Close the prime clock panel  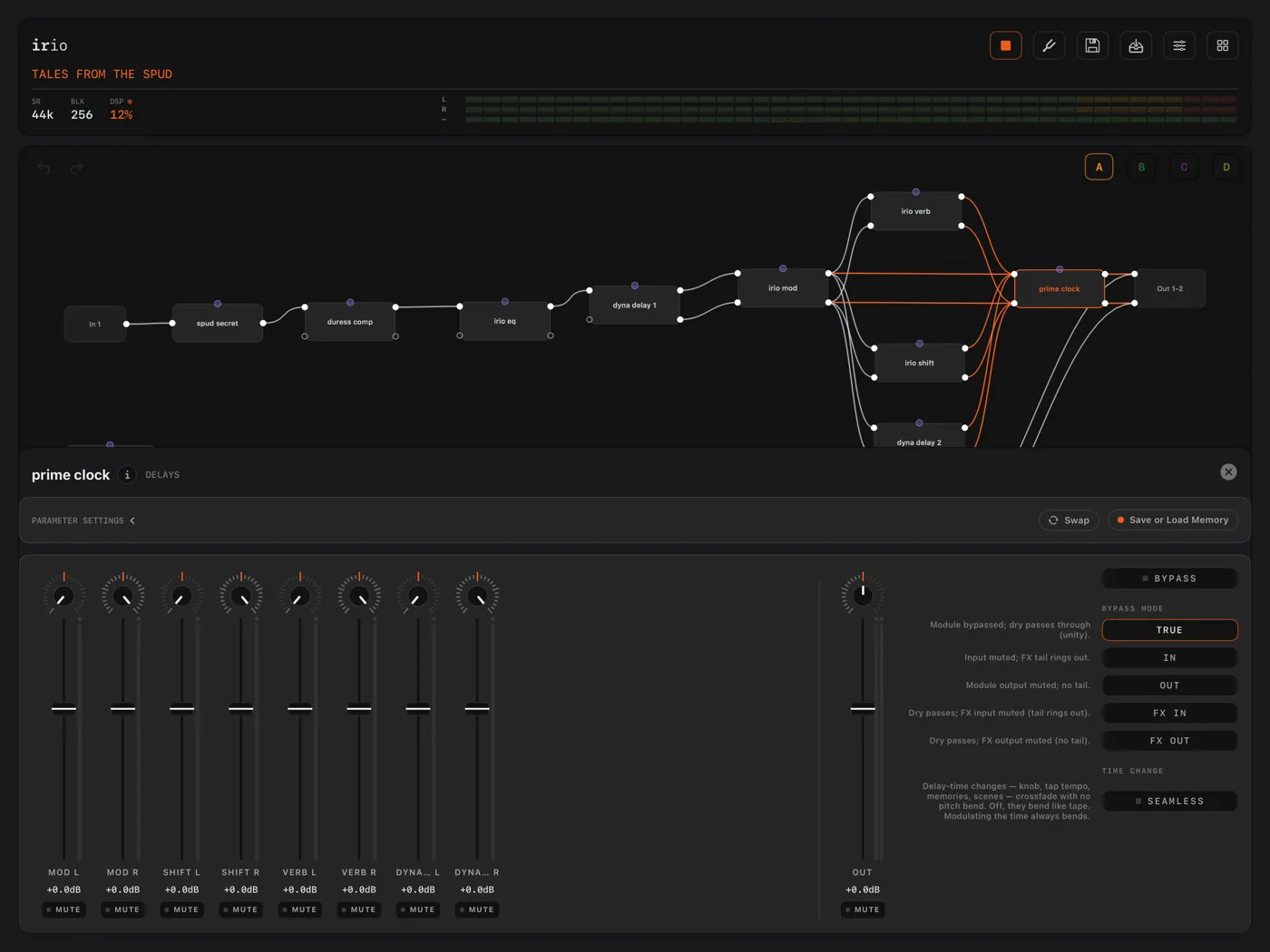[x=1228, y=472]
